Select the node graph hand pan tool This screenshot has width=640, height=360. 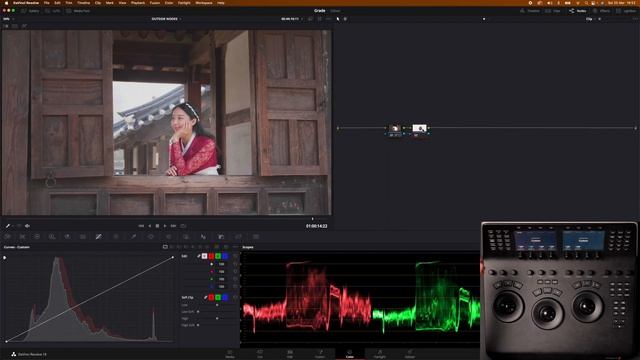point(345,19)
